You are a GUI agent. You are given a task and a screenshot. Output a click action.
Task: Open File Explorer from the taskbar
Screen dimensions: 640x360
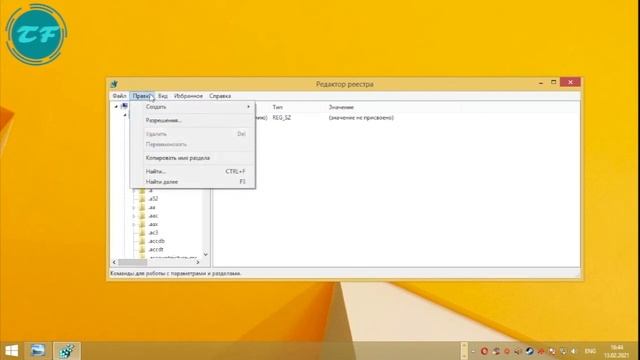click(x=38, y=351)
